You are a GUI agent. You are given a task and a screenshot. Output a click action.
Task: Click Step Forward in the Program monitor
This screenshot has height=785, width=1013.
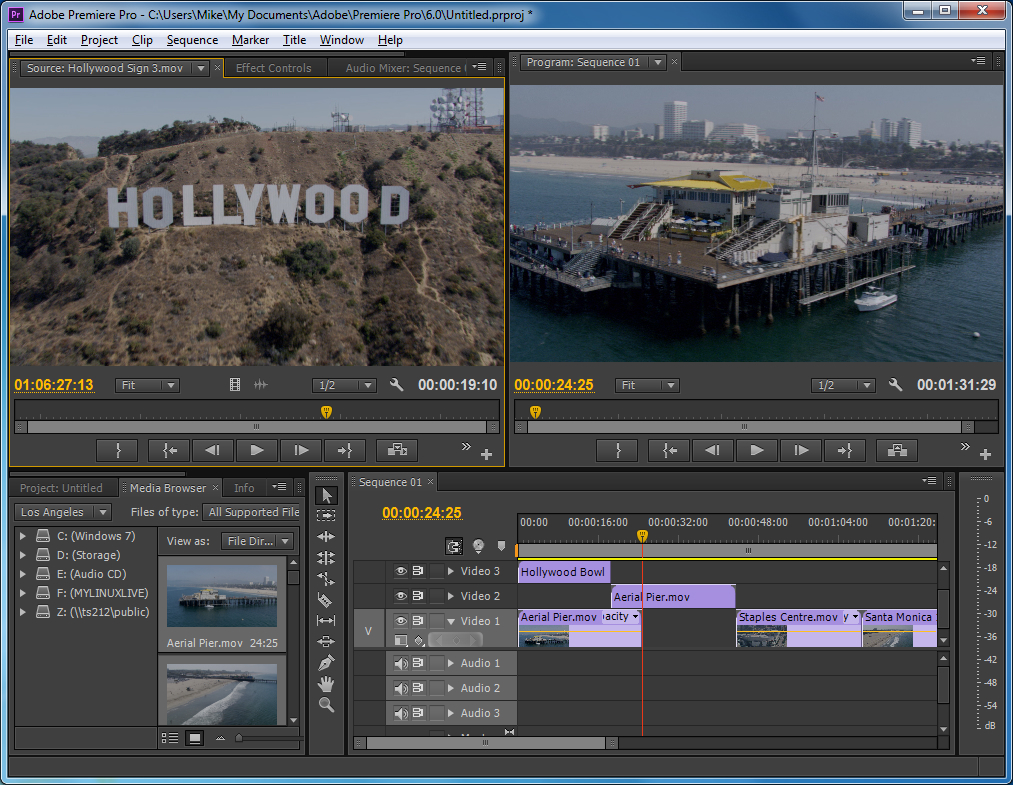click(801, 450)
